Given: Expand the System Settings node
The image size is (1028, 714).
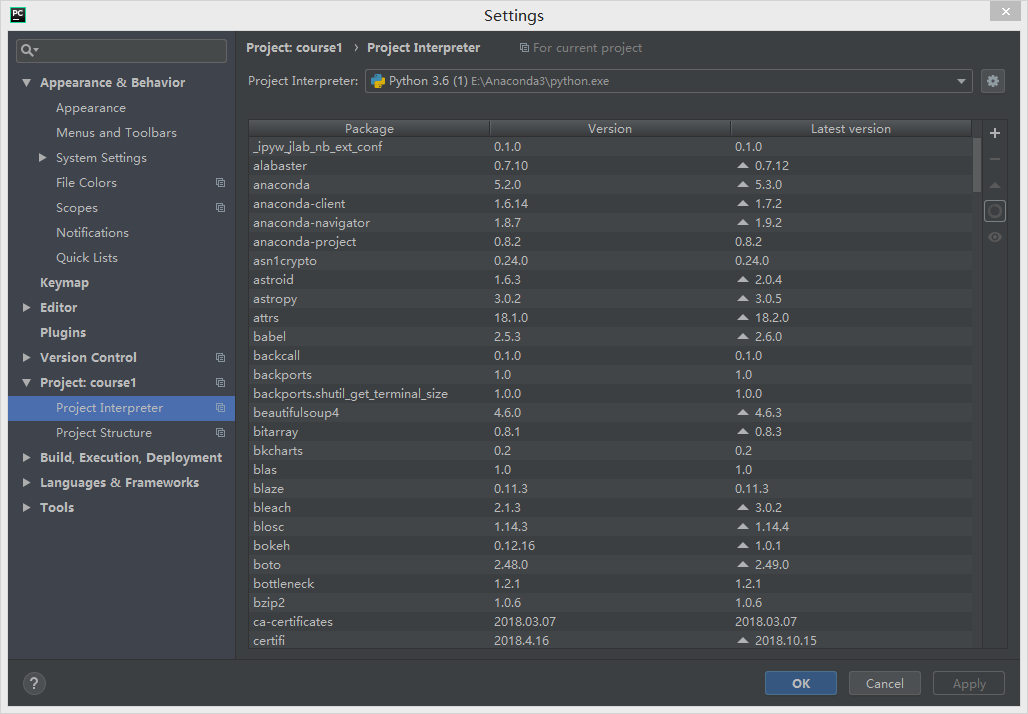Looking at the screenshot, I should tap(43, 157).
